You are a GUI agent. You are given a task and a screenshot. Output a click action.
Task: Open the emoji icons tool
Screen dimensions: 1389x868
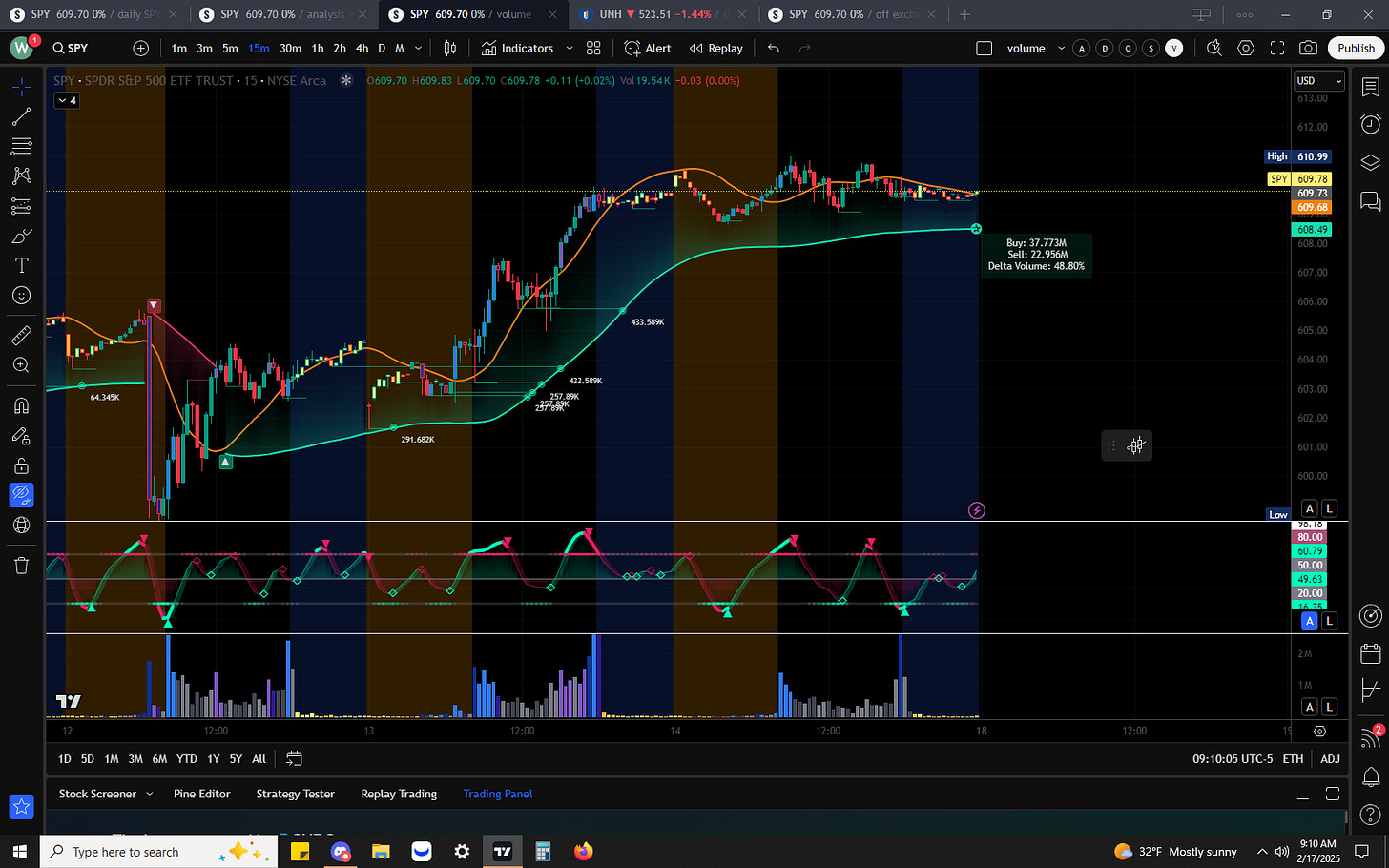pyautogui.click(x=21, y=296)
